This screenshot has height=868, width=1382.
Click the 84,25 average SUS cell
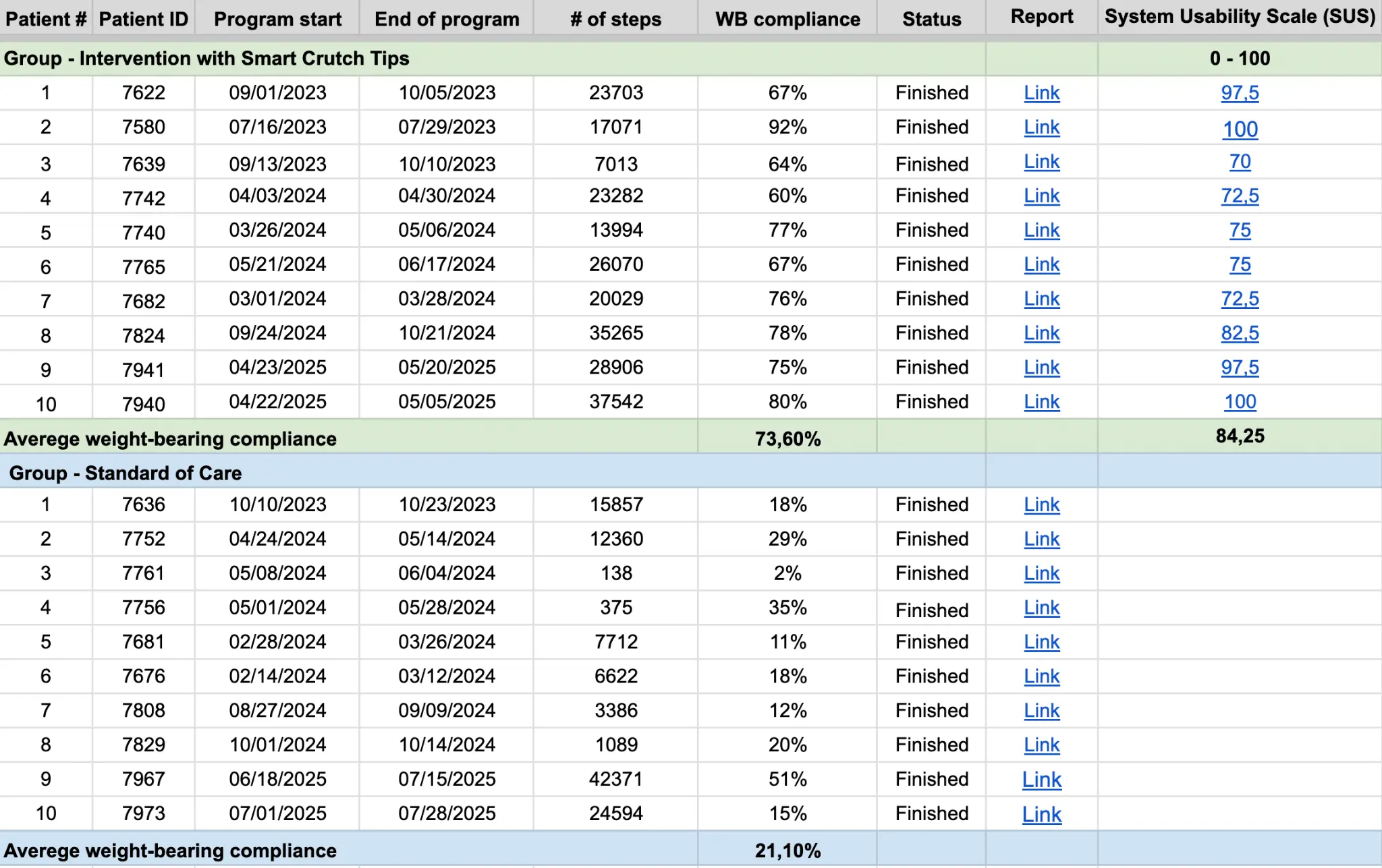click(x=1240, y=436)
